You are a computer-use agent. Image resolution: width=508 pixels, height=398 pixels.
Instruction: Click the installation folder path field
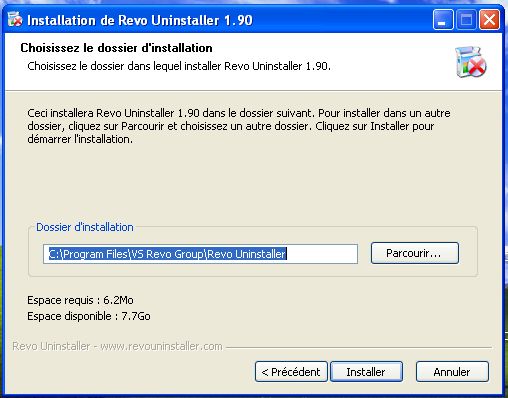pyautogui.click(x=200, y=254)
